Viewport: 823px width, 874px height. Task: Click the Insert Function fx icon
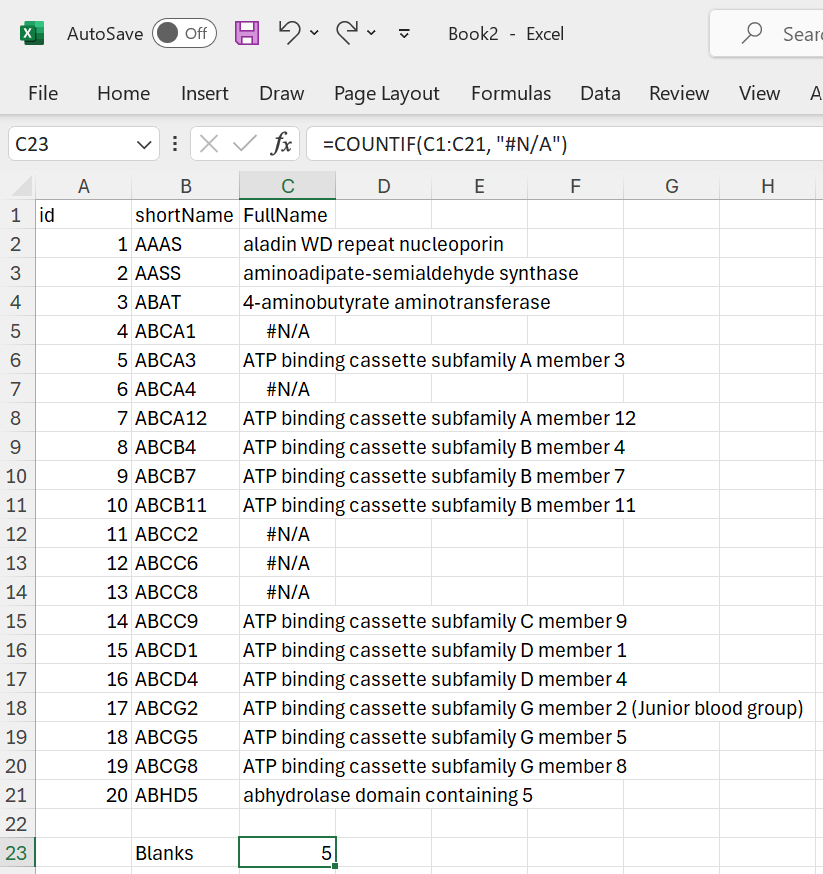[x=282, y=144]
